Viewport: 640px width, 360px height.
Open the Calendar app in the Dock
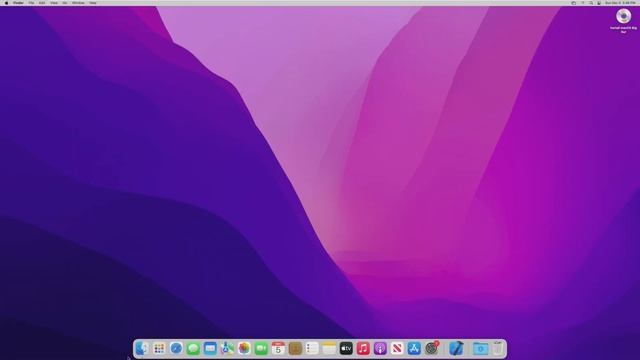click(278, 349)
